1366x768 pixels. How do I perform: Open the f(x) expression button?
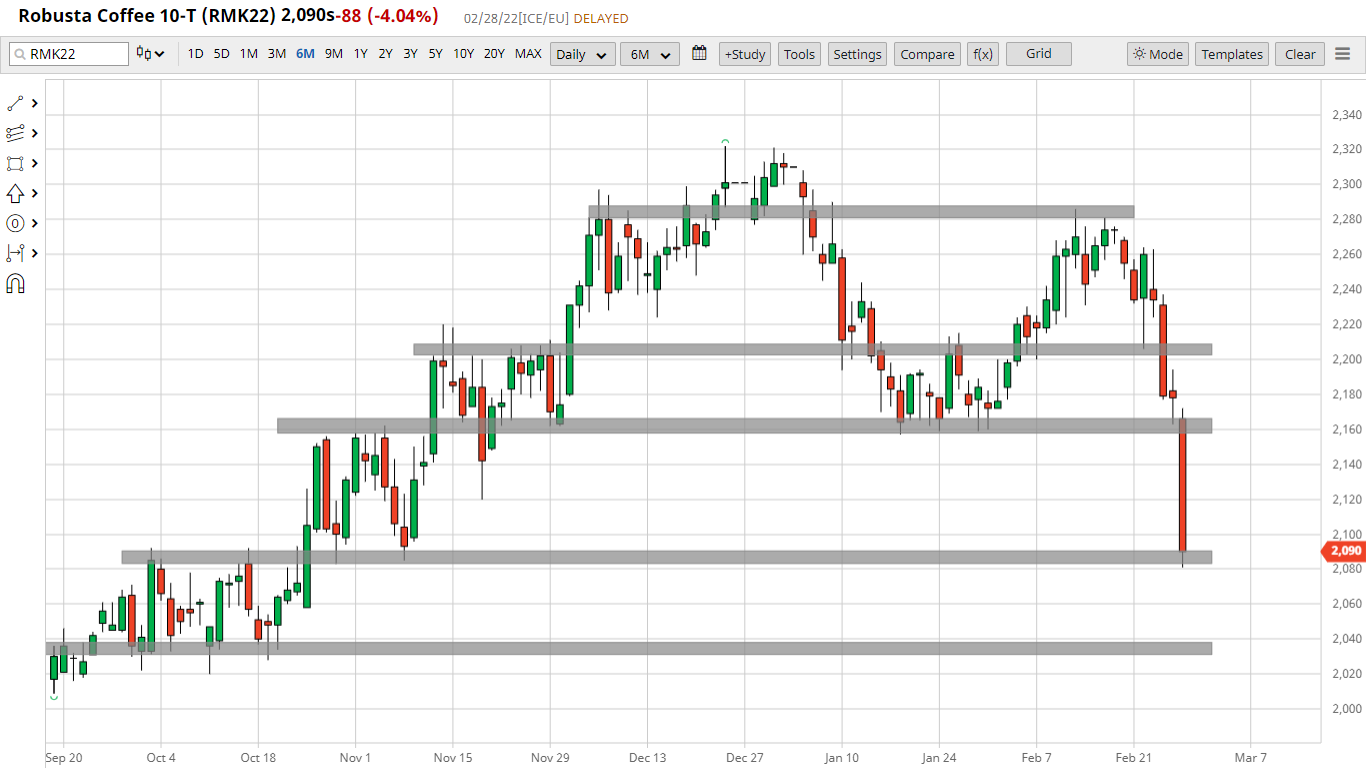[x=983, y=54]
